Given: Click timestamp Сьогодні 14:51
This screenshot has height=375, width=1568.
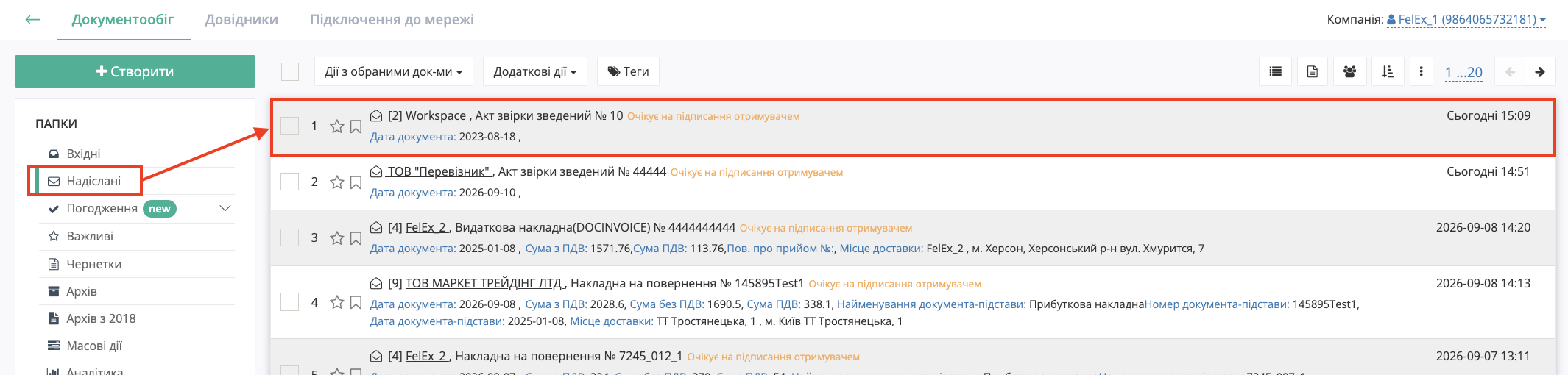Looking at the screenshot, I should tap(1488, 171).
